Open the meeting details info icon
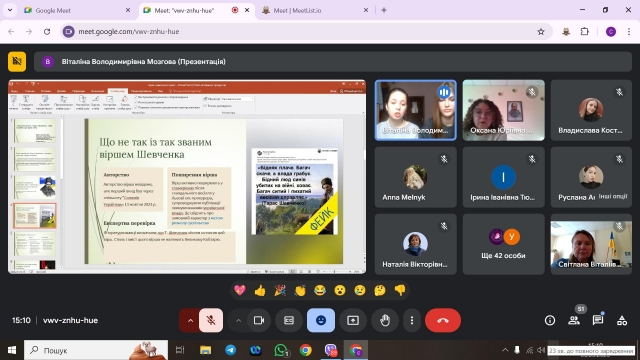Screen dimensions: 640x360 click(x=550, y=320)
